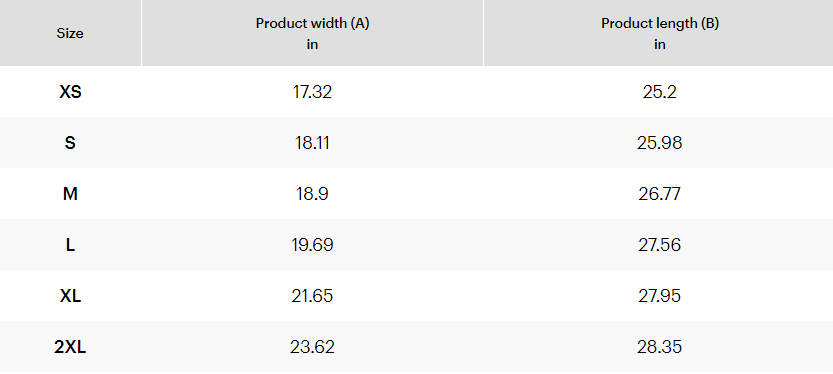This screenshot has width=833, height=374.
Task: Select the 23.62 width value
Action: (x=312, y=347)
